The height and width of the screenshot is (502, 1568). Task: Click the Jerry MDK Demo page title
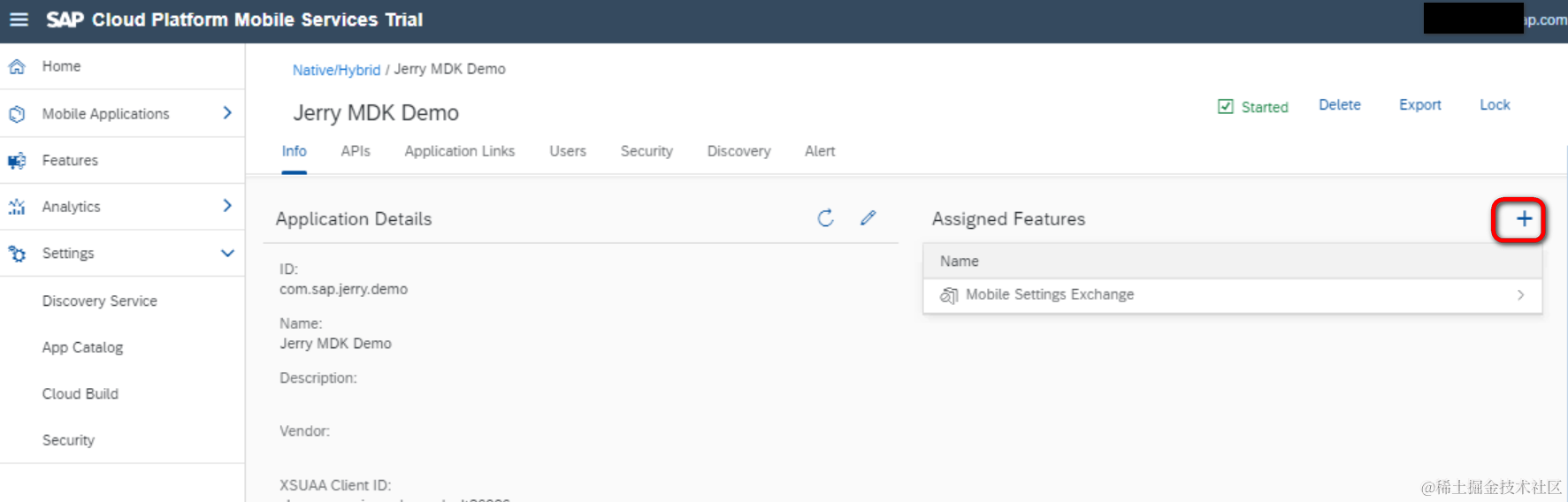(x=376, y=113)
